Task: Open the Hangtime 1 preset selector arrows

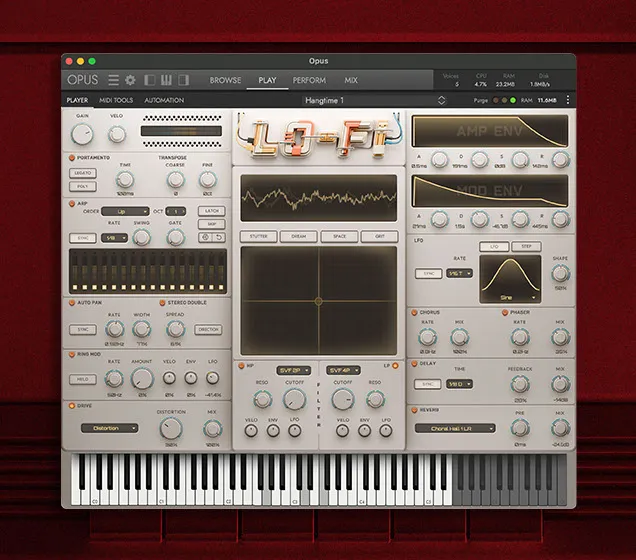Action: [x=441, y=100]
